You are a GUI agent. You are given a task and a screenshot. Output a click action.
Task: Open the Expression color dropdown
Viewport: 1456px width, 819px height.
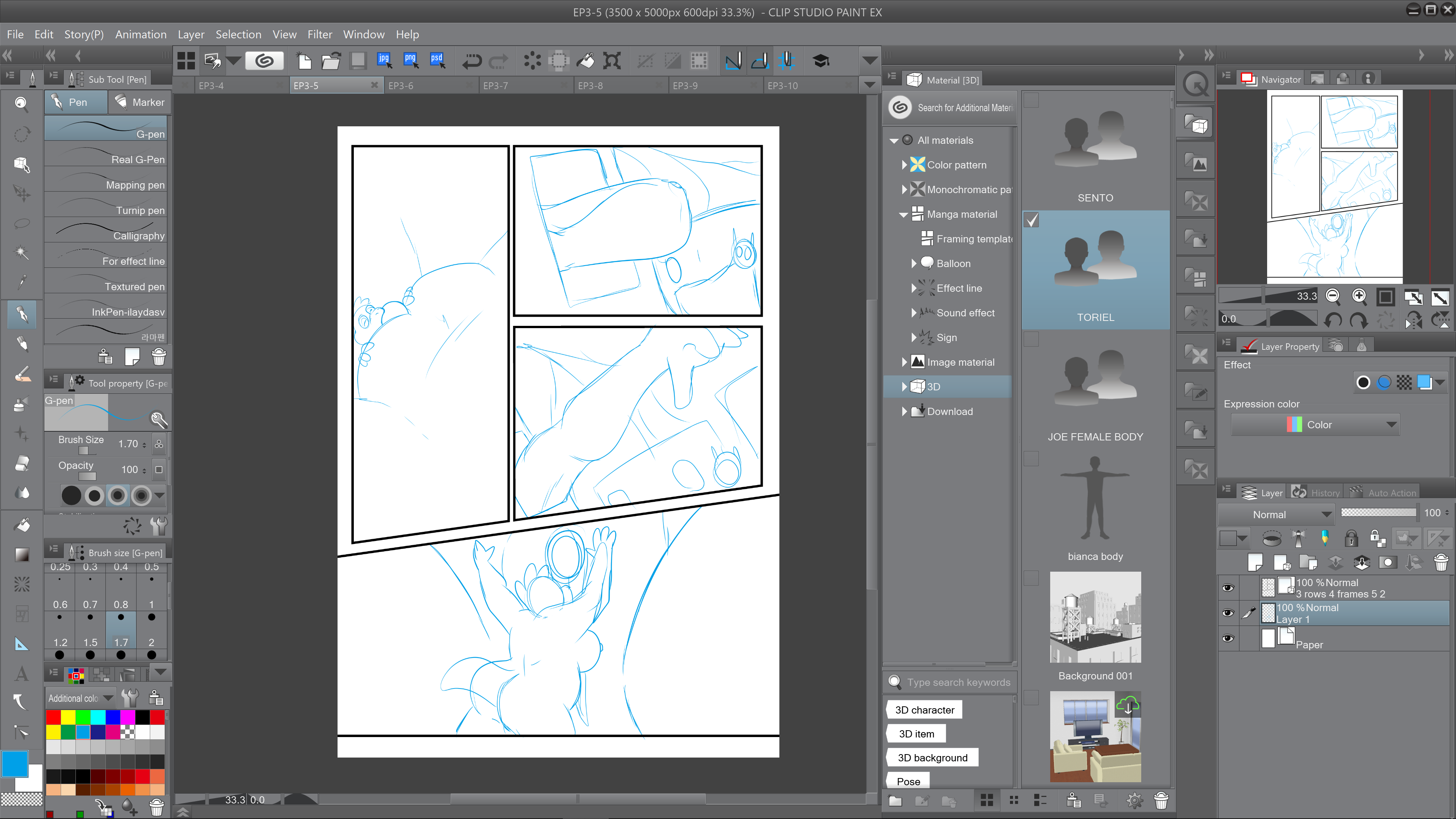pos(1315,424)
